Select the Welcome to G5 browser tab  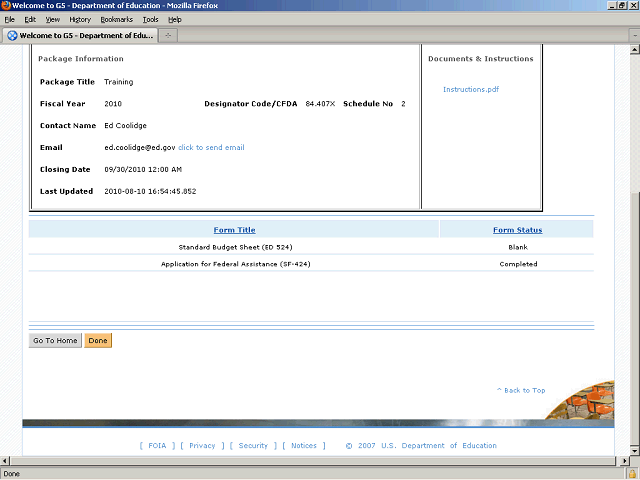click(x=80, y=36)
